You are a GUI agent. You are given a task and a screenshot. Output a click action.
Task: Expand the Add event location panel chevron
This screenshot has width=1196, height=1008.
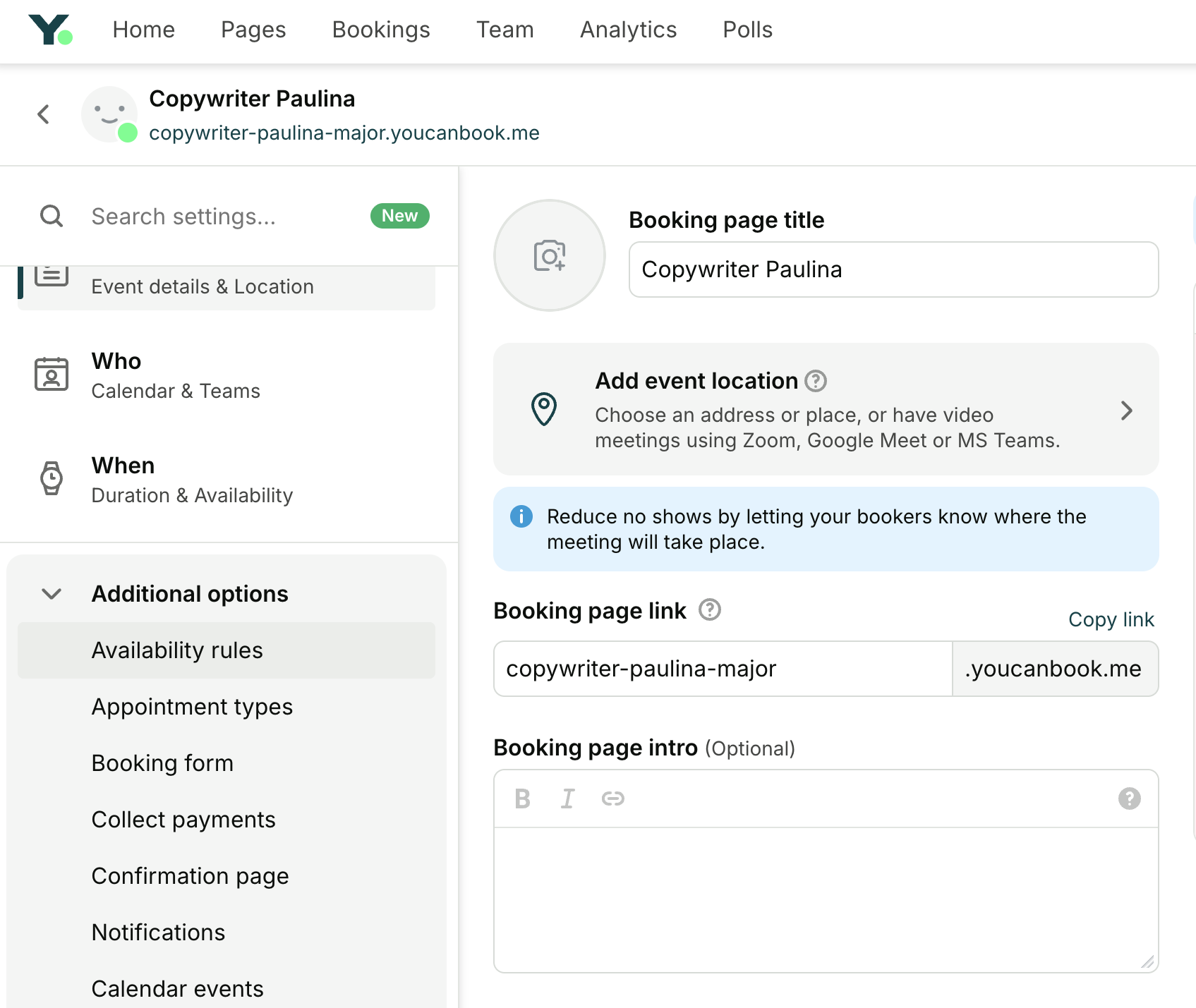point(1127,410)
